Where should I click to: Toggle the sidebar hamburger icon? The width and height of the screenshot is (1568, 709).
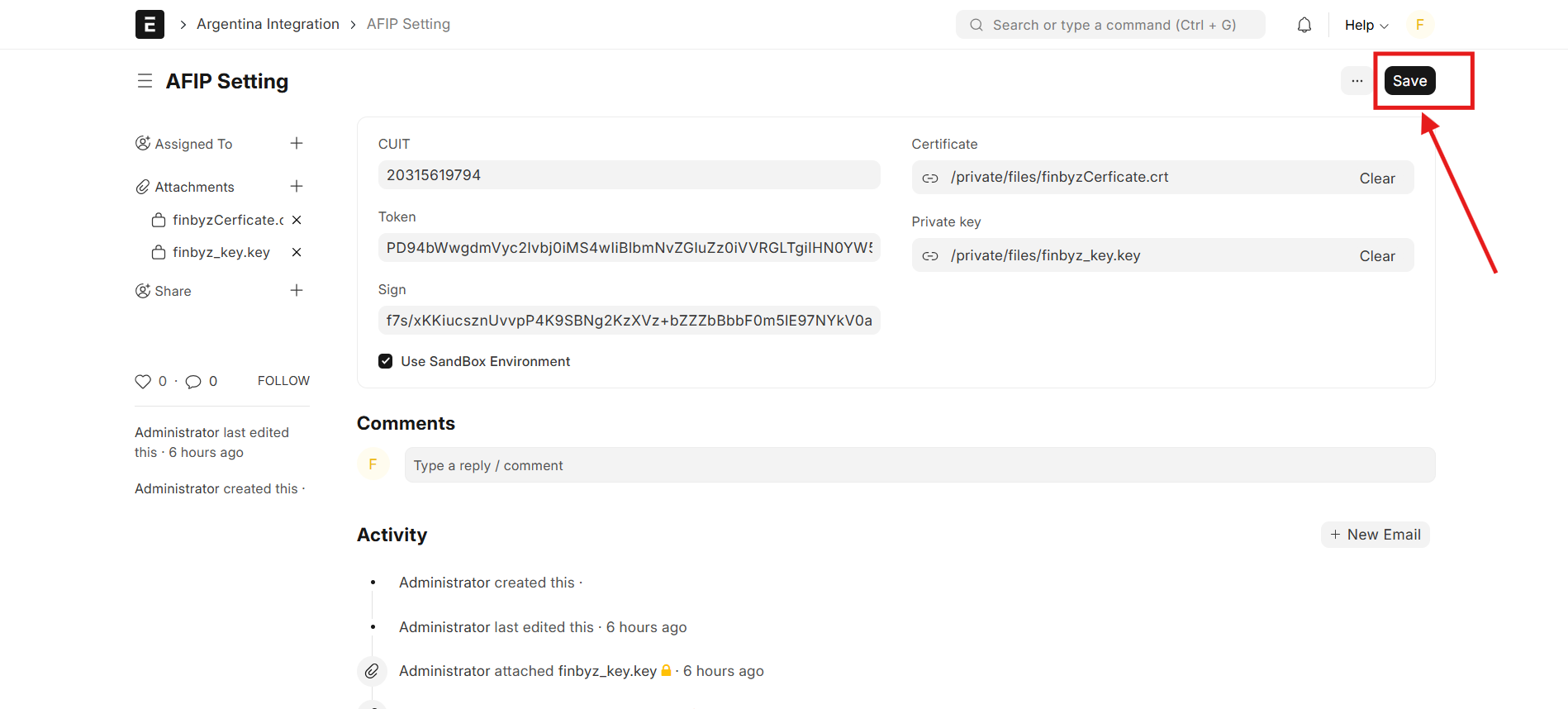coord(145,81)
